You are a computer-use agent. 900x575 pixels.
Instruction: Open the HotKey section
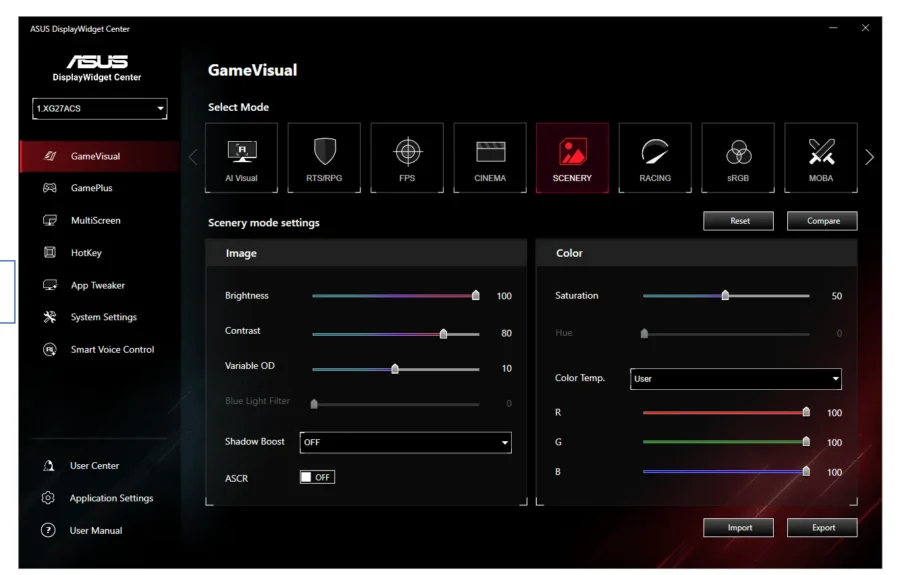point(86,253)
